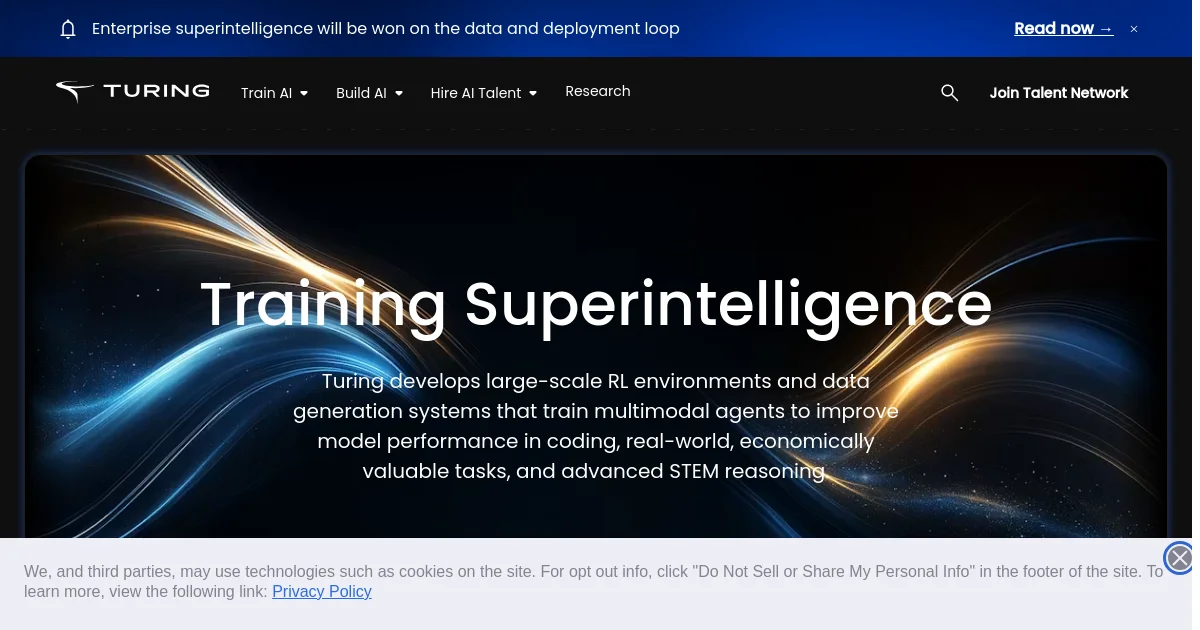Go to the Turing logo homepage
The image size is (1200, 630).
click(x=132, y=91)
